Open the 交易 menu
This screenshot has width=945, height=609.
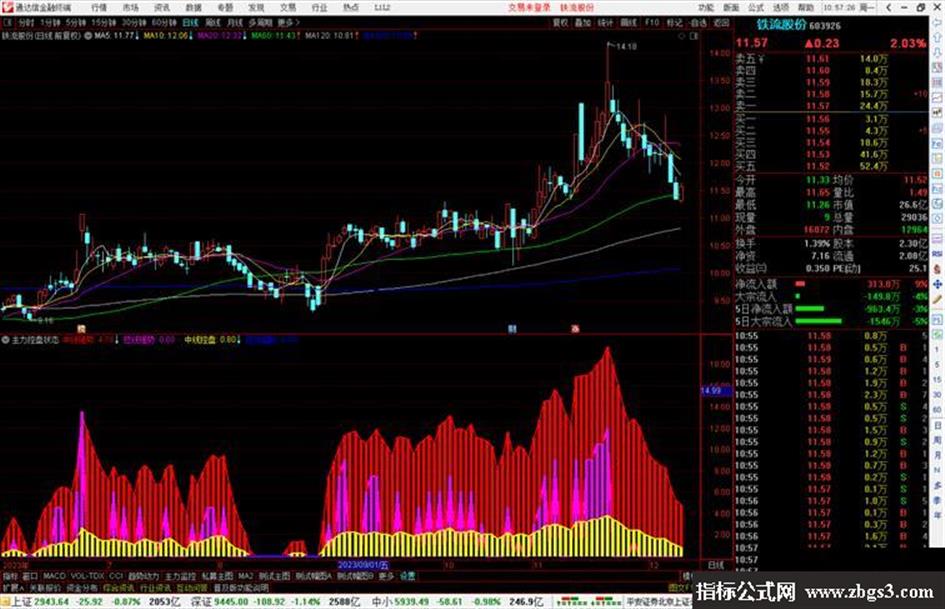(288, 8)
